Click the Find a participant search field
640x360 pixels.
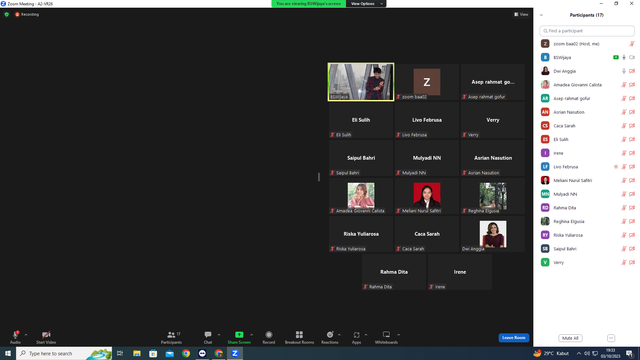coord(587,31)
